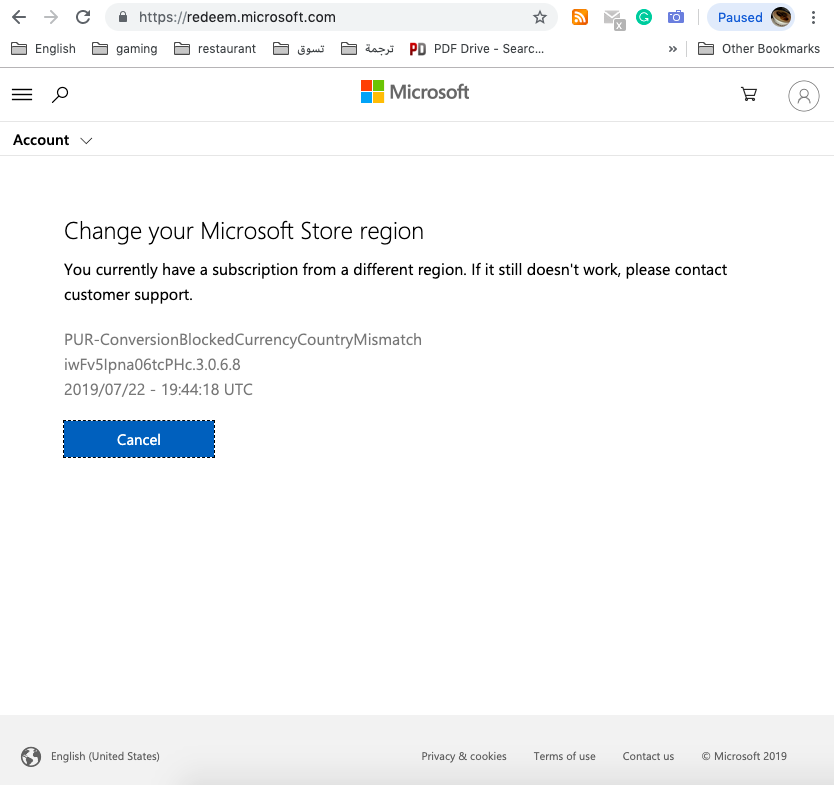Screen dimensions: 834x785
Task: Open the ترجمة bookmarks folder
Action: 367,49
